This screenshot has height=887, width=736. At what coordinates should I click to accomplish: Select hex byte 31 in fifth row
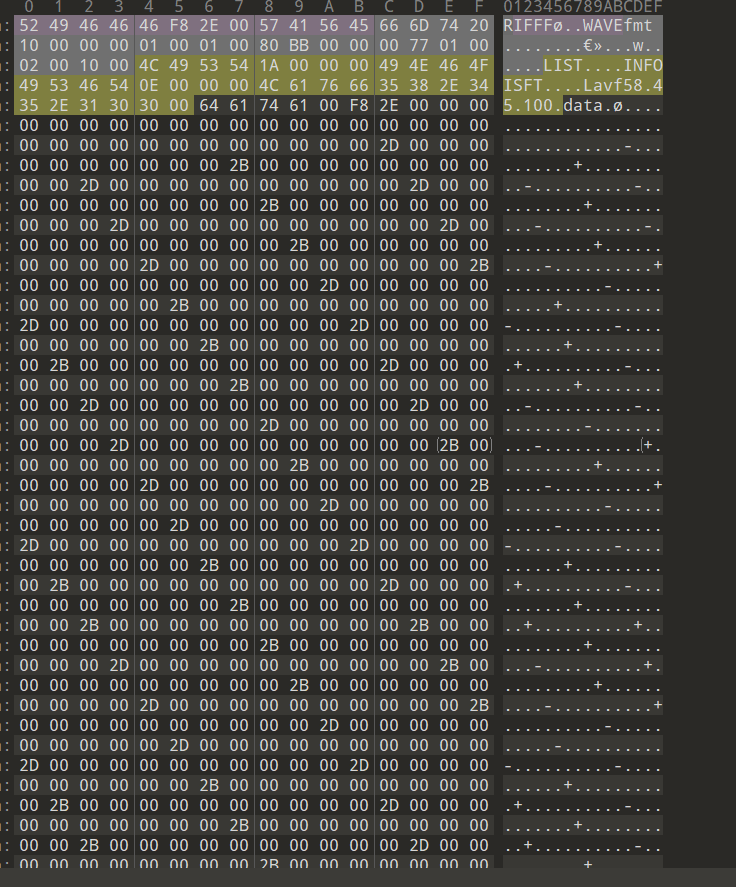88,105
